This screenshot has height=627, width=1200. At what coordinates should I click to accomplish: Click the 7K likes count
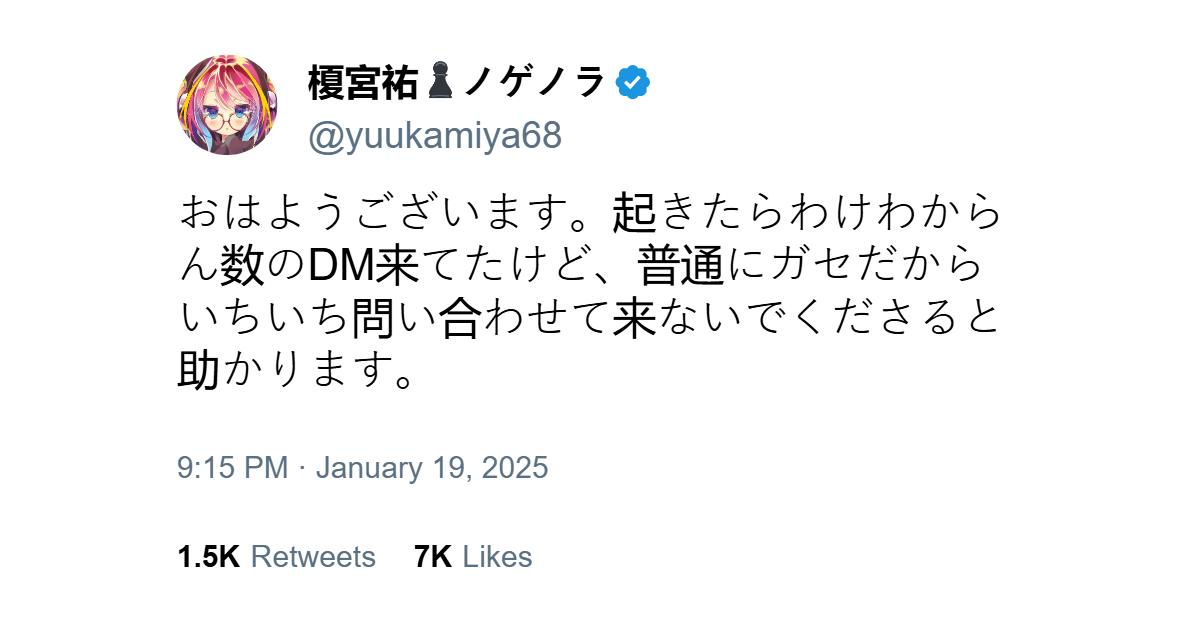coord(433,557)
